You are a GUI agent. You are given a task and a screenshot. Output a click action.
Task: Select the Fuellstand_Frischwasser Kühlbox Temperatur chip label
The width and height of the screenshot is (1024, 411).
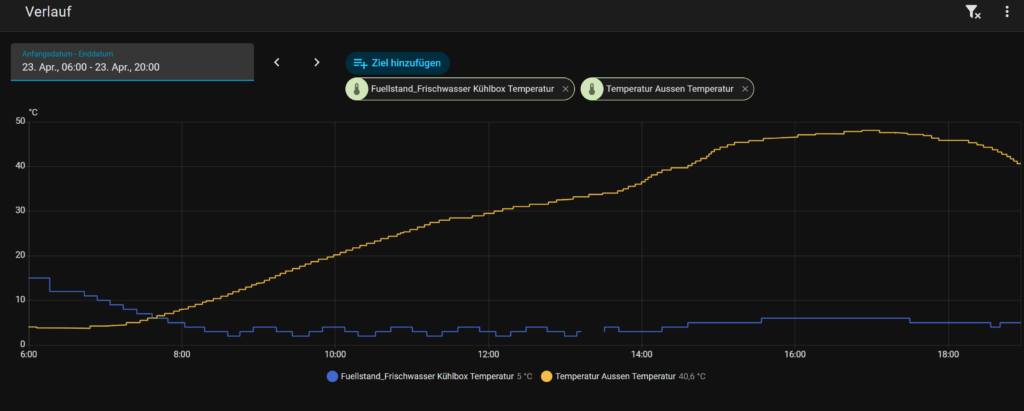coord(462,89)
